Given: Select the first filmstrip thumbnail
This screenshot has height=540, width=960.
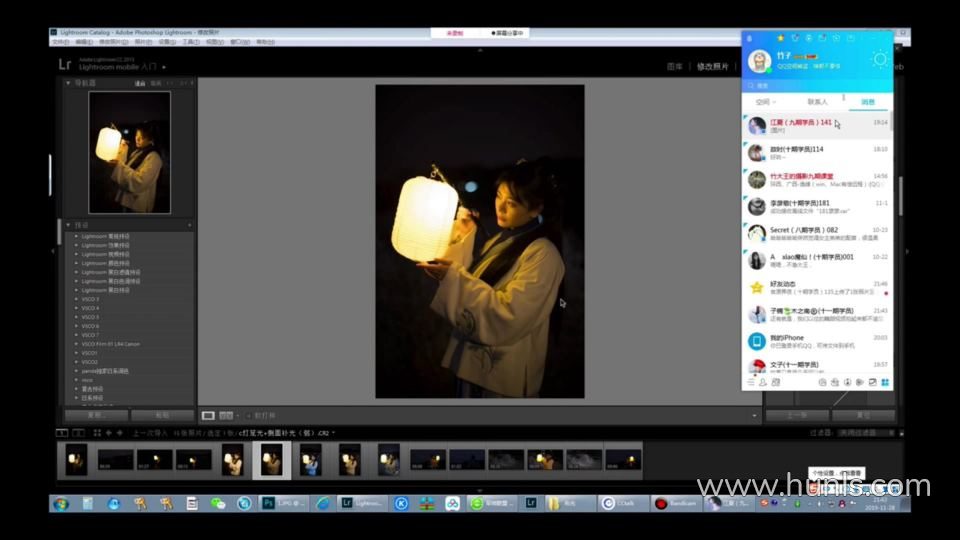Looking at the screenshot, I should (x=76, y=460).
